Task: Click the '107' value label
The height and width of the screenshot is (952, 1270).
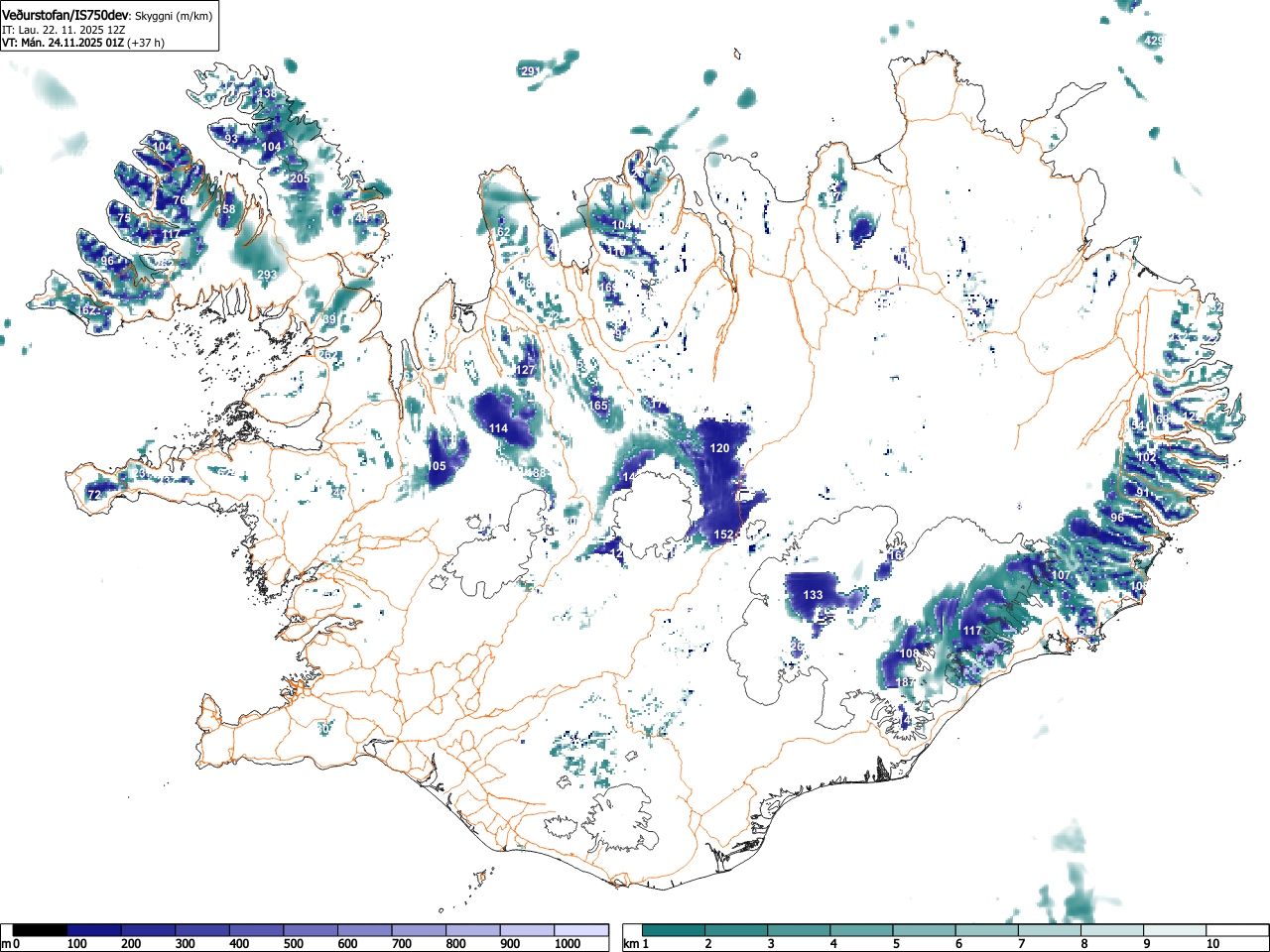Action: click(1061, 575)
